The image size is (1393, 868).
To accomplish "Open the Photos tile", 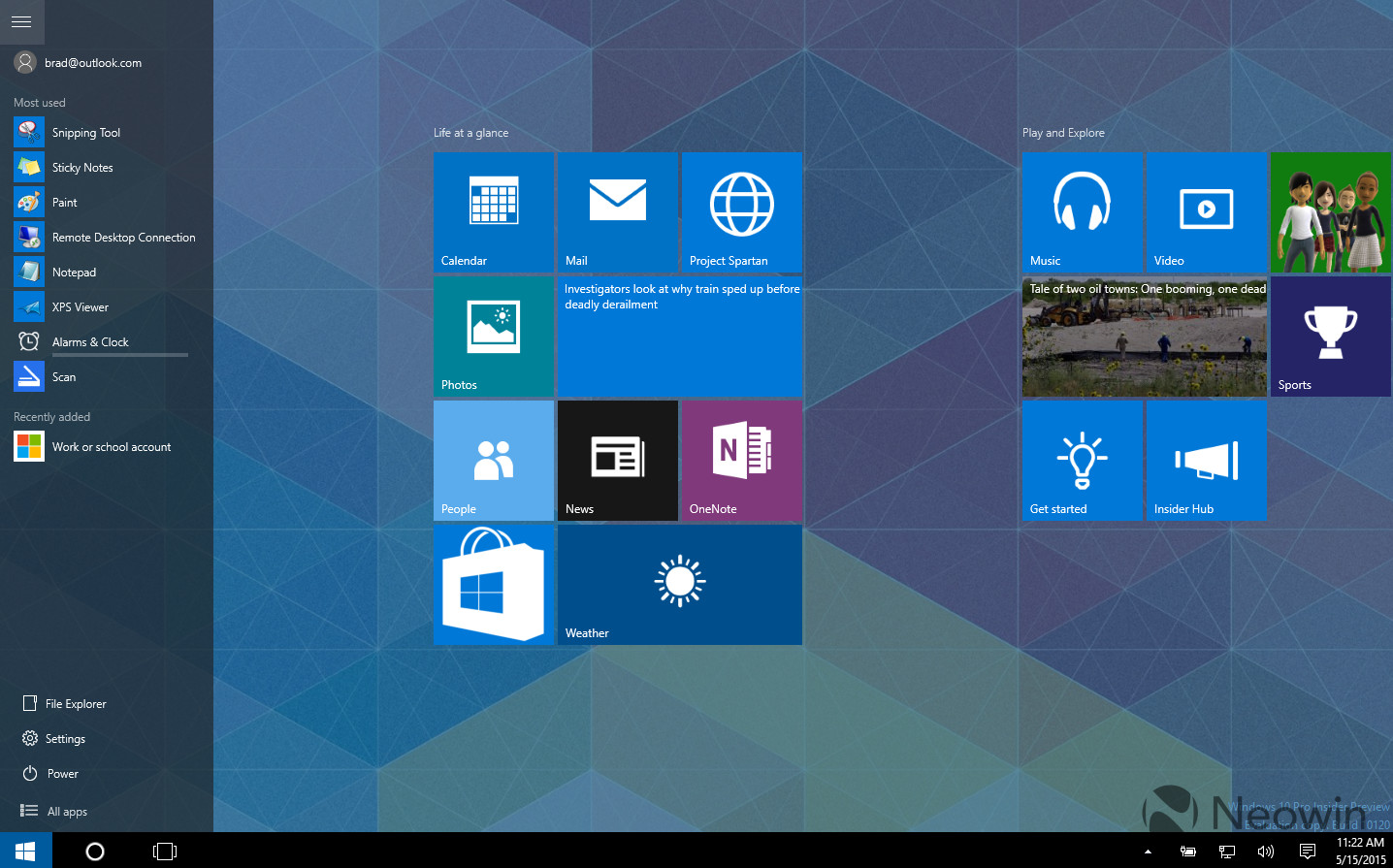I will [x=494, y=337].
